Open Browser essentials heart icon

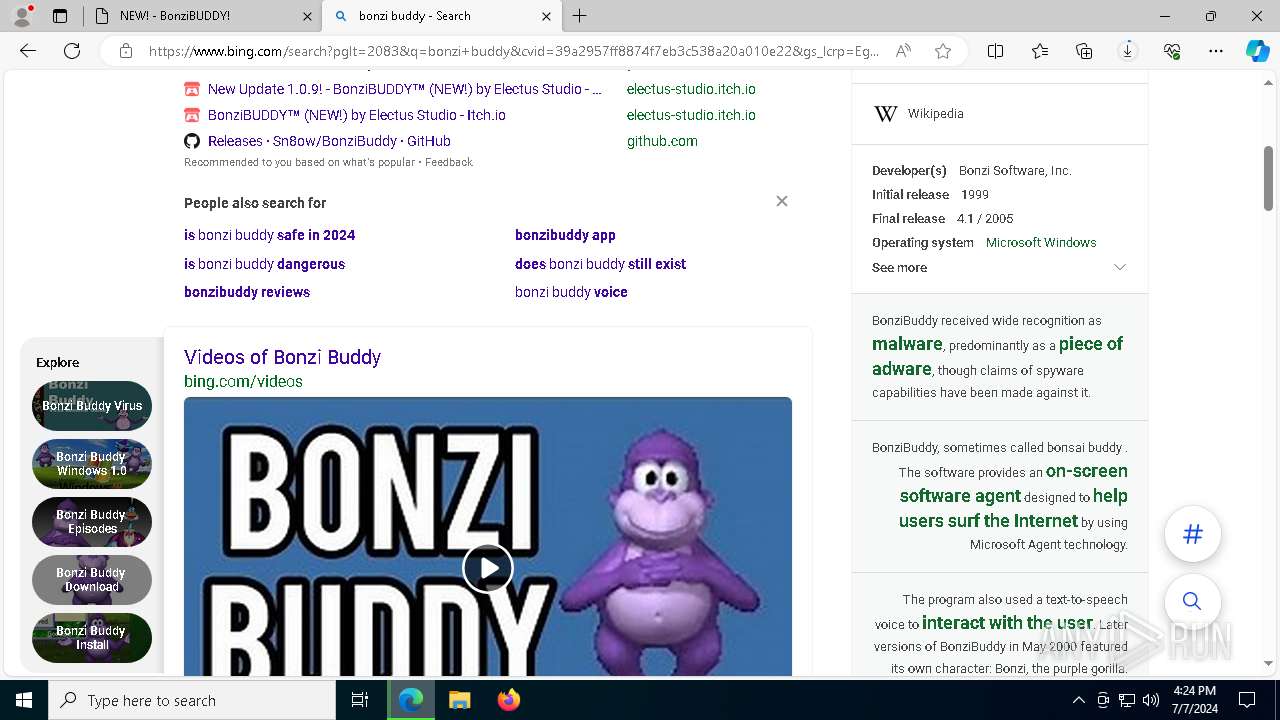[x=1172, y=51]
